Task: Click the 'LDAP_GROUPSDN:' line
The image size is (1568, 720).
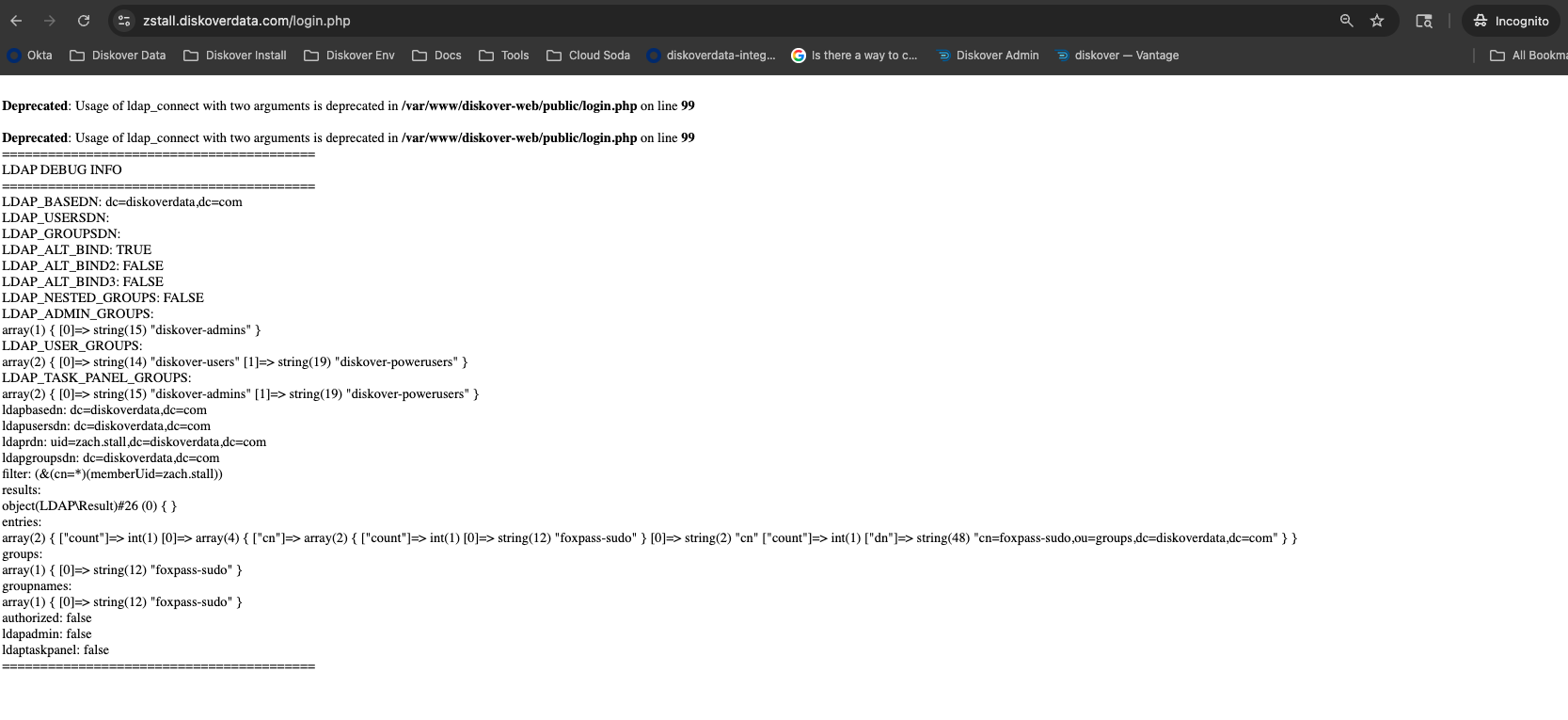Action: tap(61, 233)
